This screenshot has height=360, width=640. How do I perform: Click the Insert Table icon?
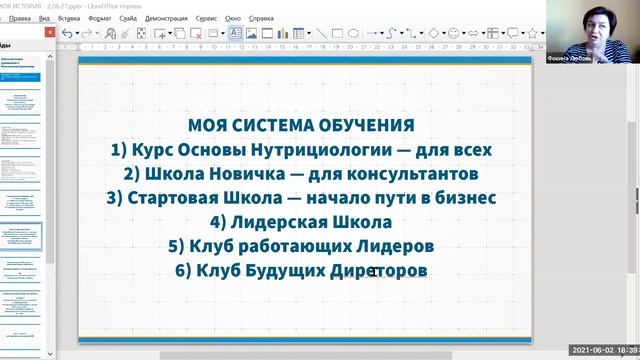point(299,33)
